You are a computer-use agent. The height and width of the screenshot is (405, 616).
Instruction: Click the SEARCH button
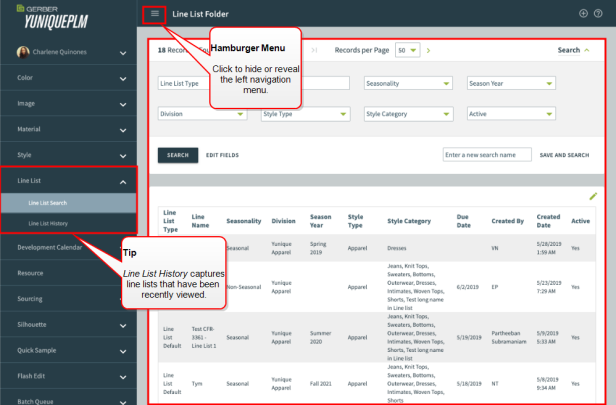coord(178,155)
